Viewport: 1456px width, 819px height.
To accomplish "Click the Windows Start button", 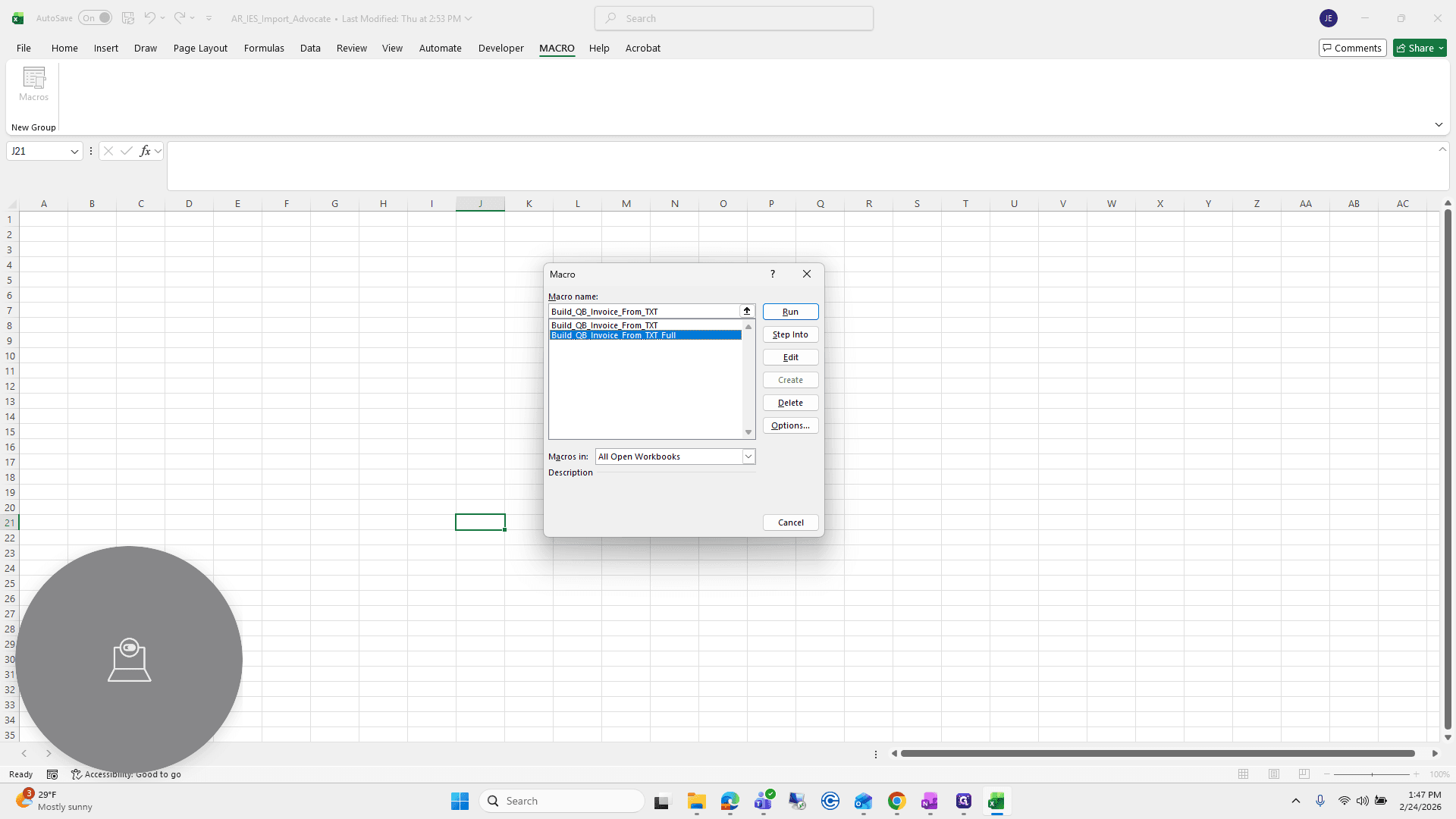I will point(460,801).
